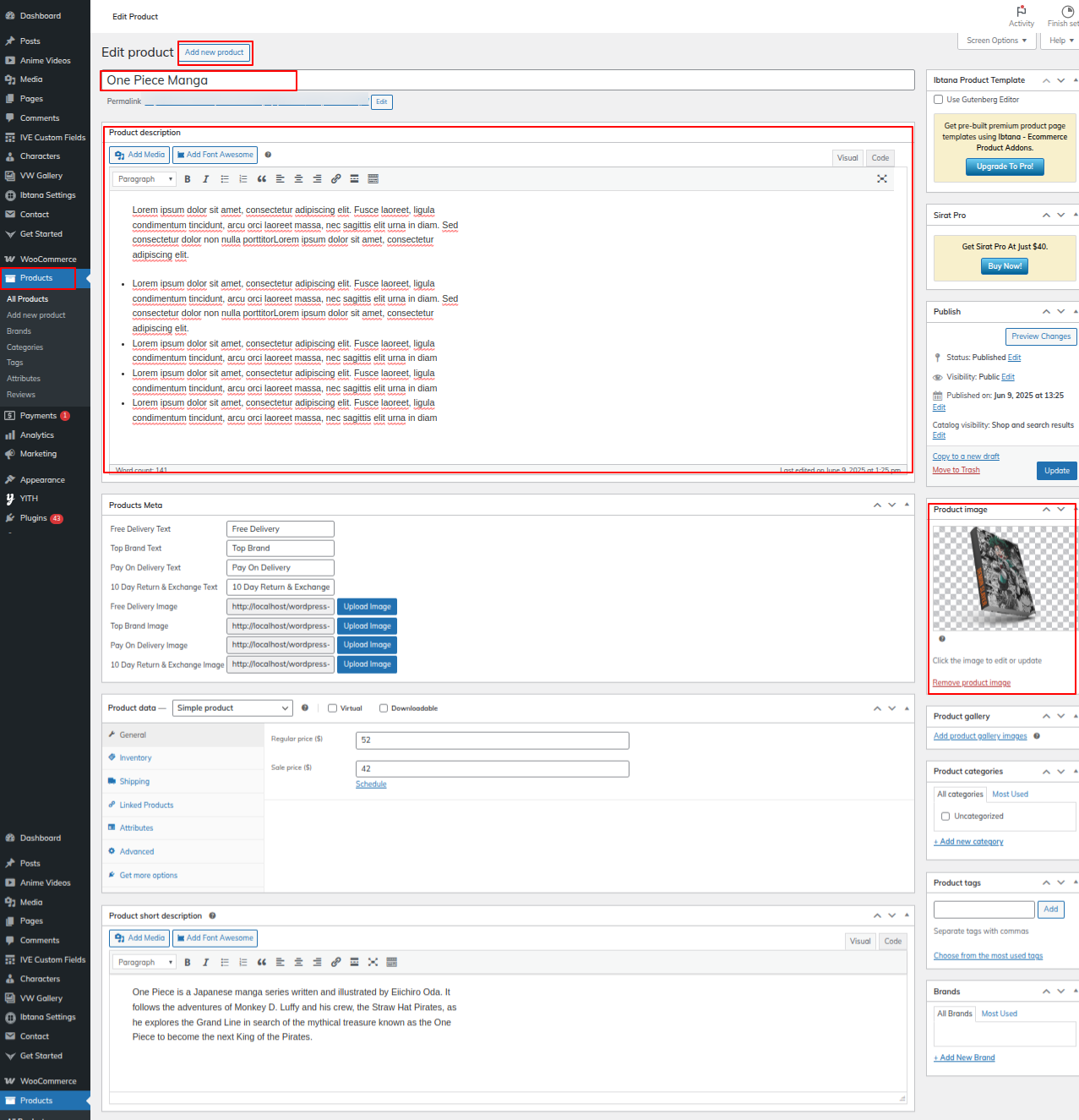Click Blockquote icon in Product description toolbar

(262, 179)
